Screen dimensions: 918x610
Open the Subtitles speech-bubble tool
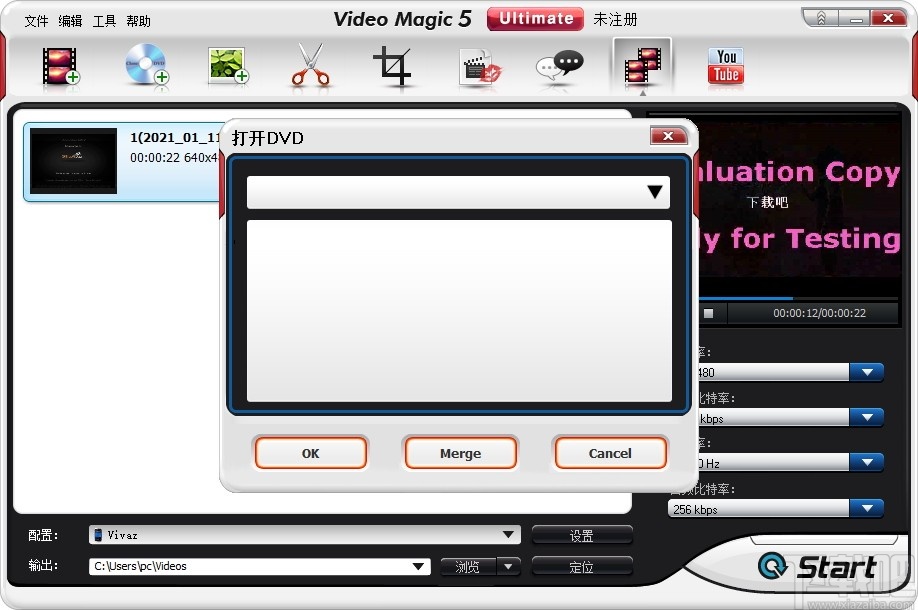[560, 65]
